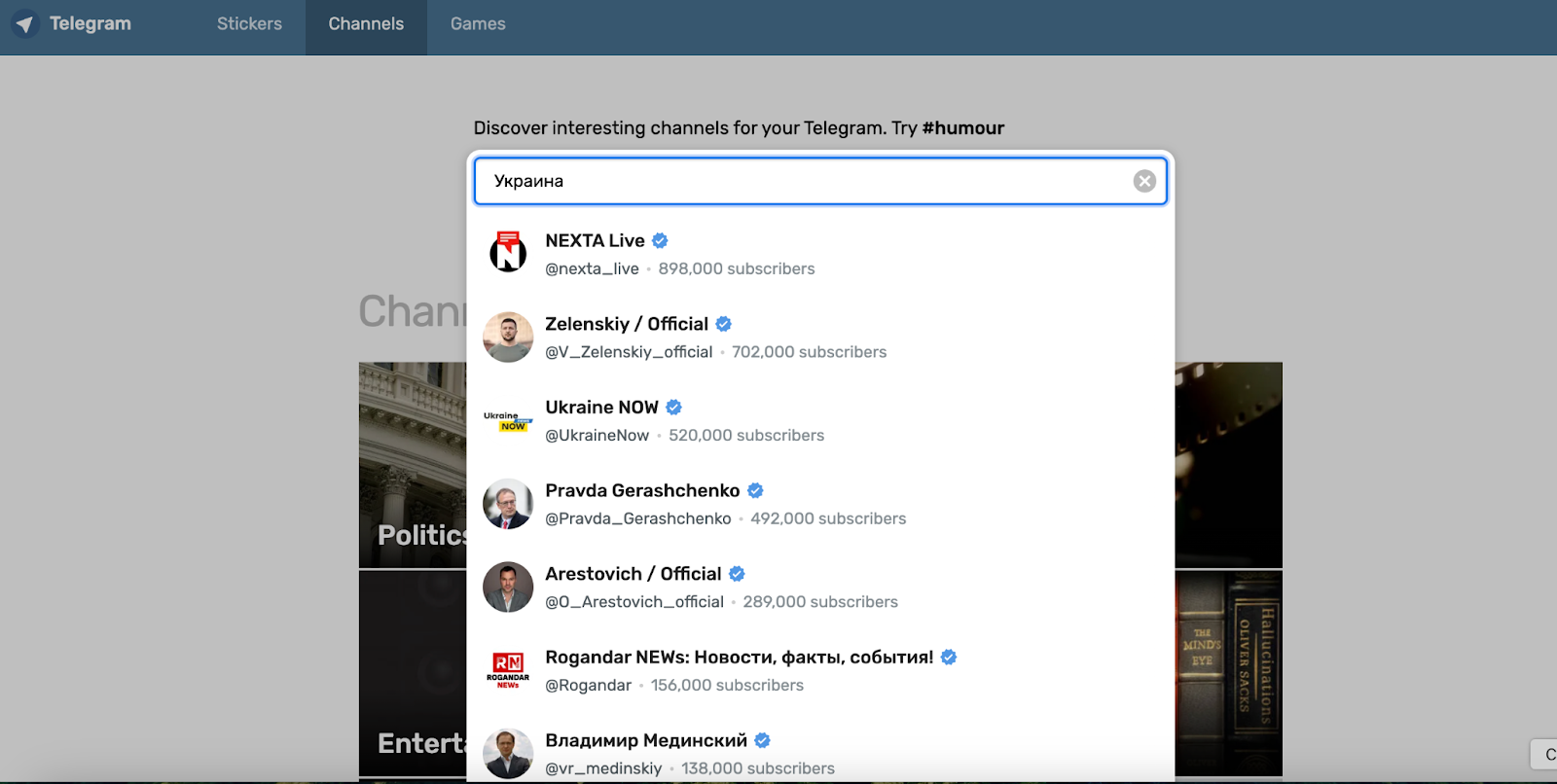This screenshot has height=784, width=1557.
Task: Open Arestovich Official avatar photo
Action: click(x=508, y=588)
